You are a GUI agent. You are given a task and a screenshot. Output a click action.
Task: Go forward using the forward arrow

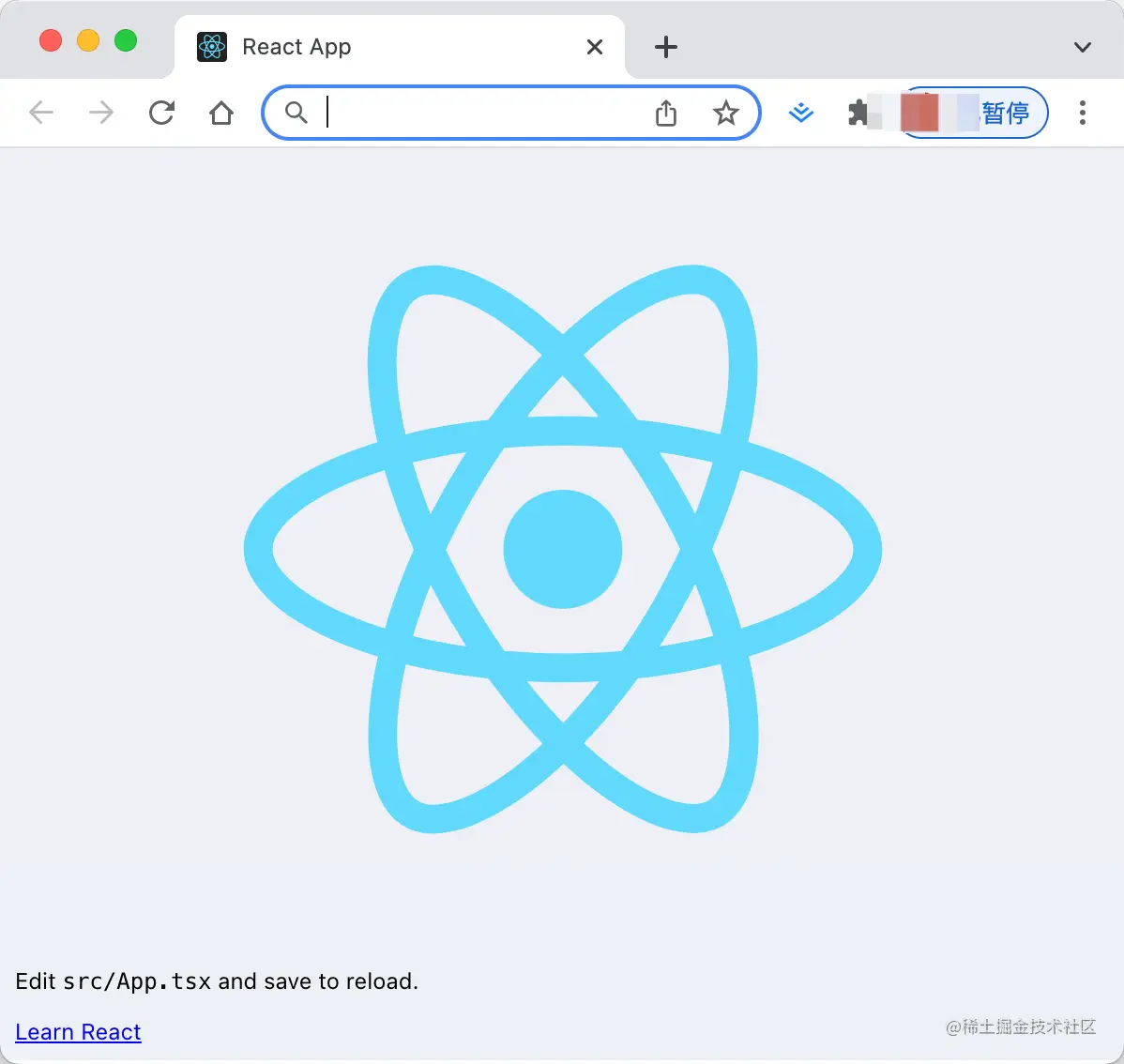click(x=101, y=113)
